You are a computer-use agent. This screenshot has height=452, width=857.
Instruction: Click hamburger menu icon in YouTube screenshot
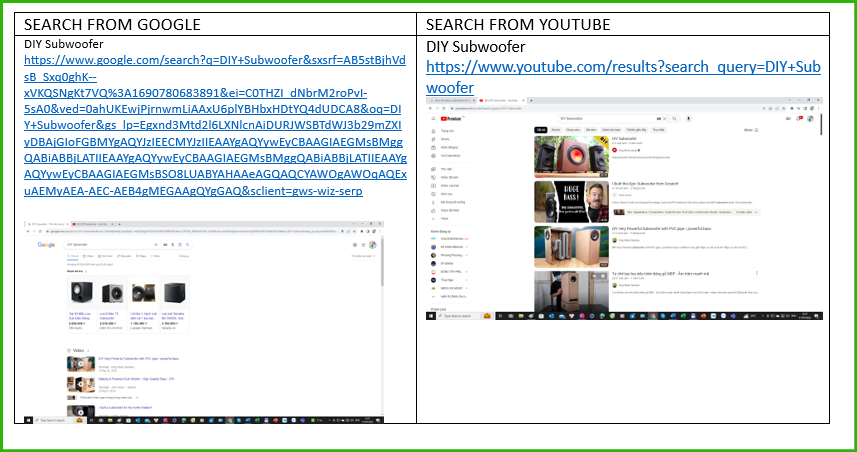pos(433,119)
